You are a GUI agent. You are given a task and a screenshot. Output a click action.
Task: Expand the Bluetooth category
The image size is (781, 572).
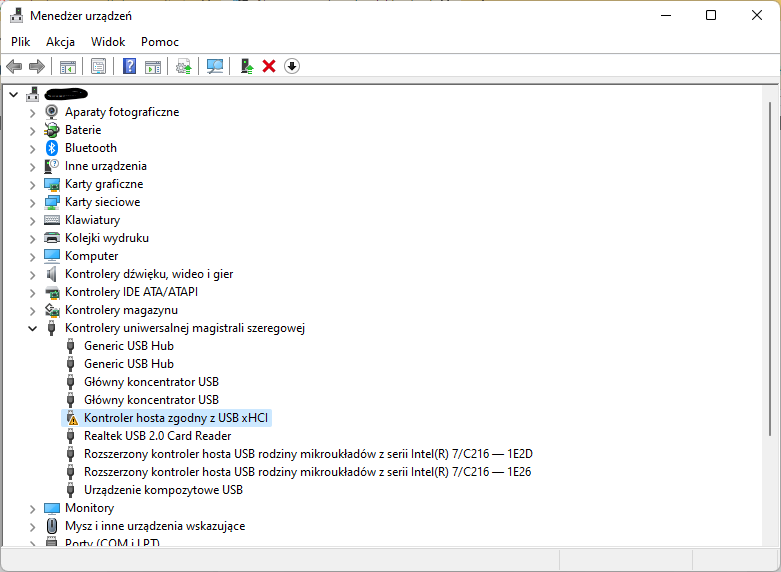coord(33,148)
